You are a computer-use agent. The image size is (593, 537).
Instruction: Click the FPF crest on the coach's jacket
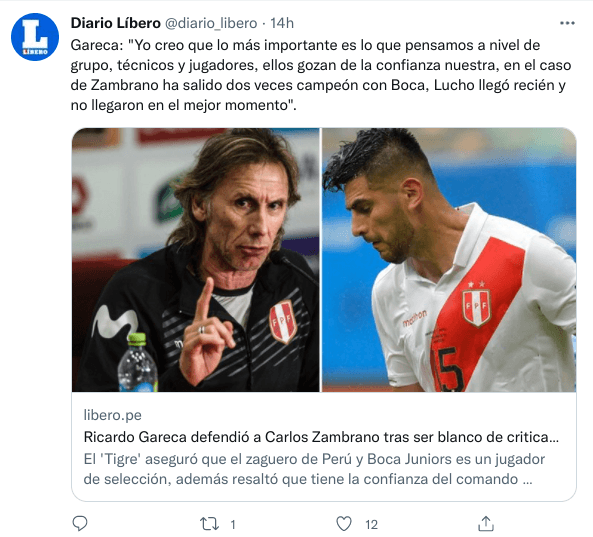(283, 321)
